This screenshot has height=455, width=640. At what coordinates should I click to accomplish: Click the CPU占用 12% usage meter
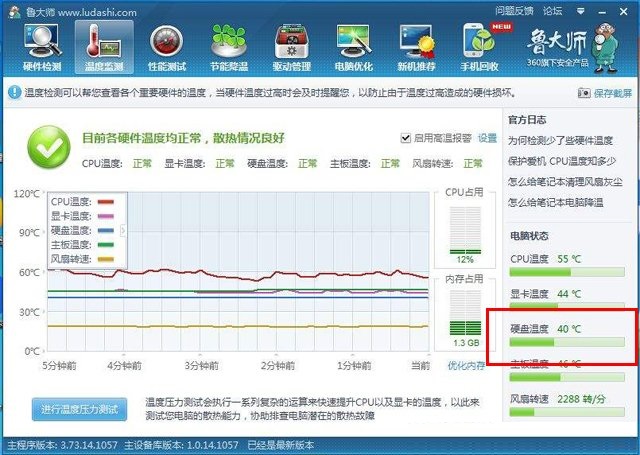(465, 231)
